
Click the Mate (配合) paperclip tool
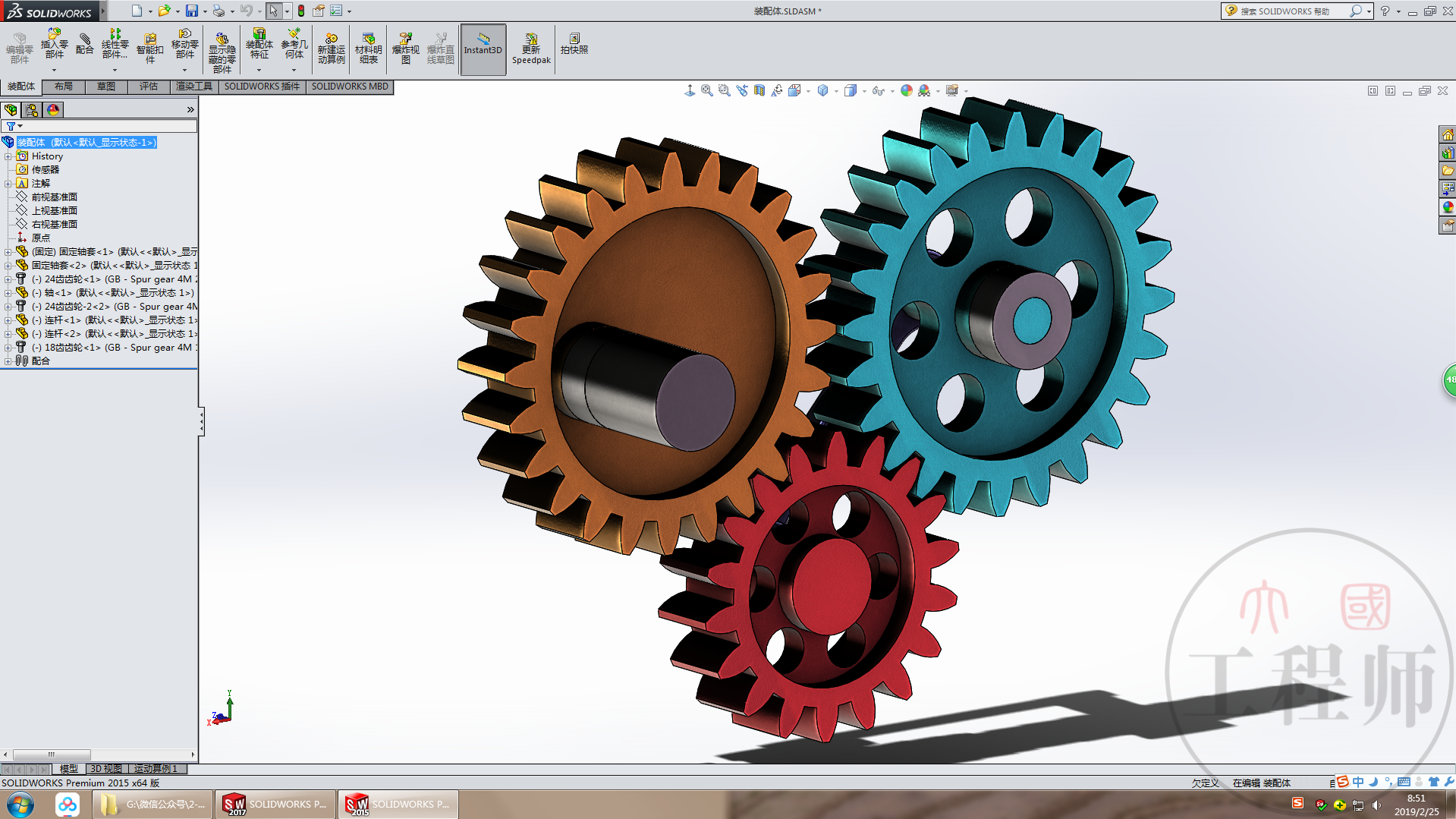[x=84, y=44]
